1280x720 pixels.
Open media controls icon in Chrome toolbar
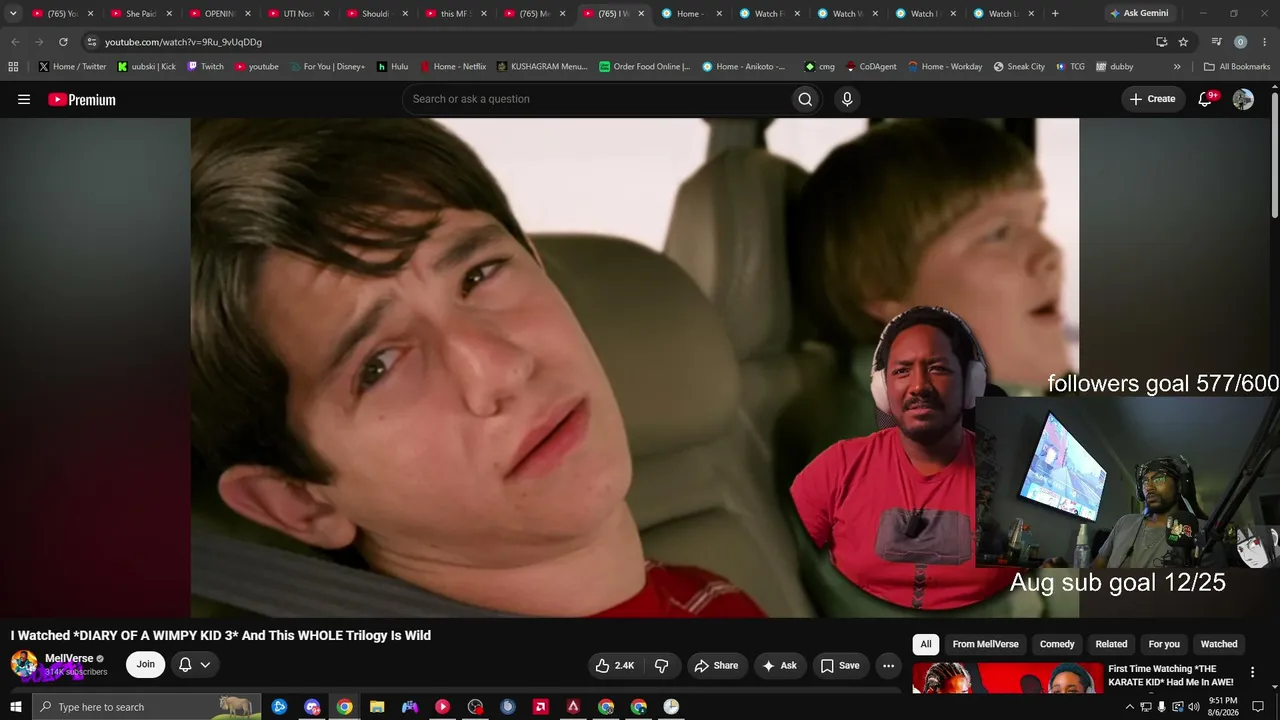[x=1216, y=42]
